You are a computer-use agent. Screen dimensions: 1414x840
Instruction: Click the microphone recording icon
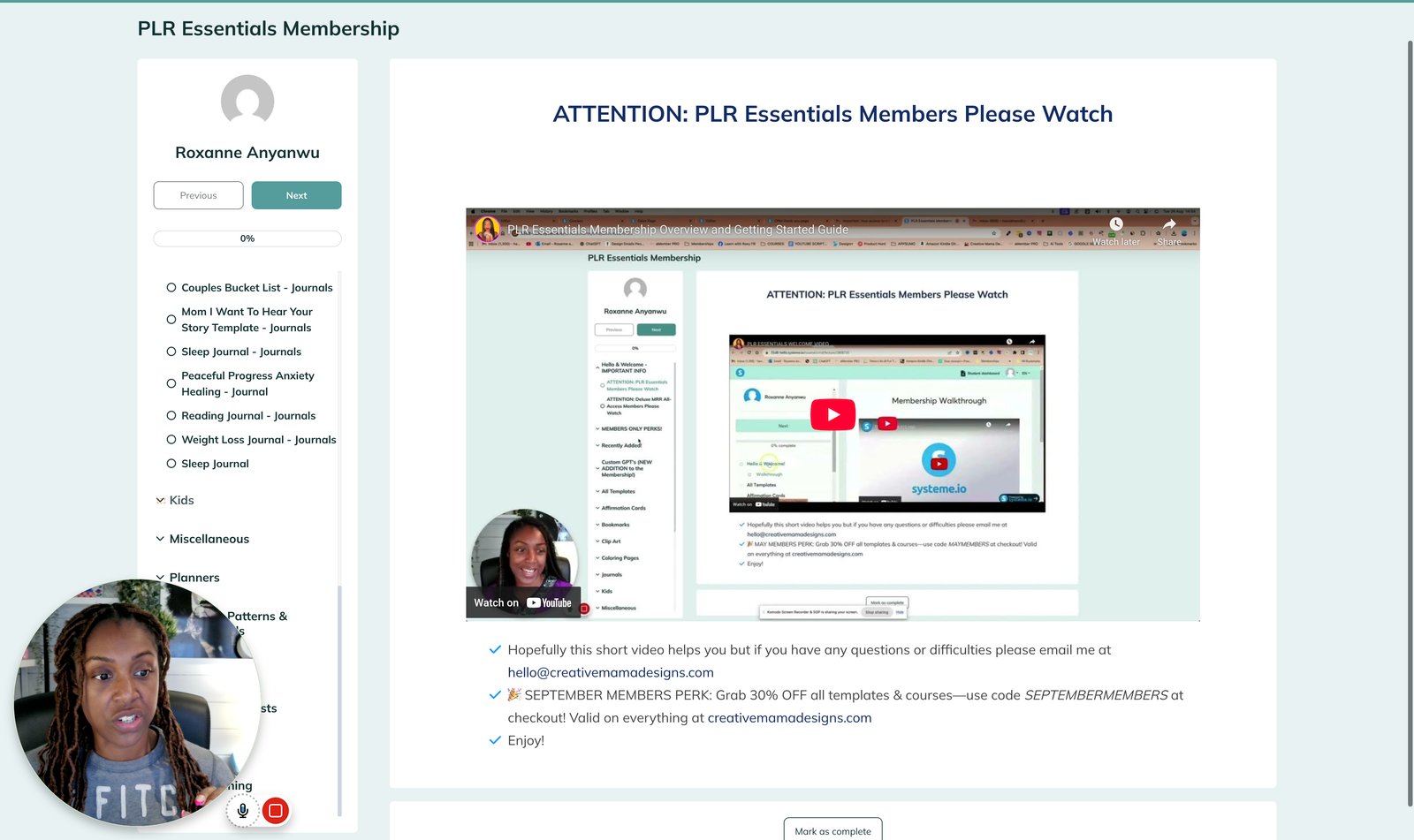[x=242, y=810]
